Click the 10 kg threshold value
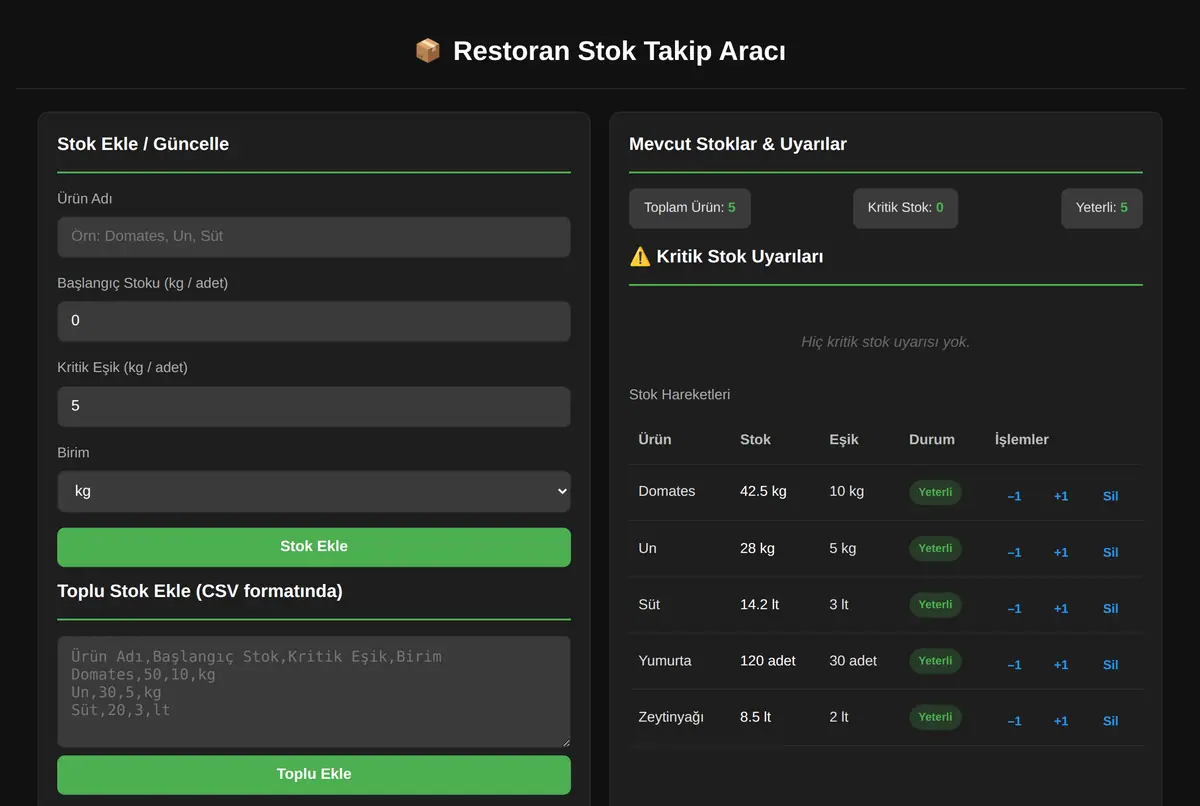The height and width of the screenshot is (806, 1200). [x=846, y=491]
